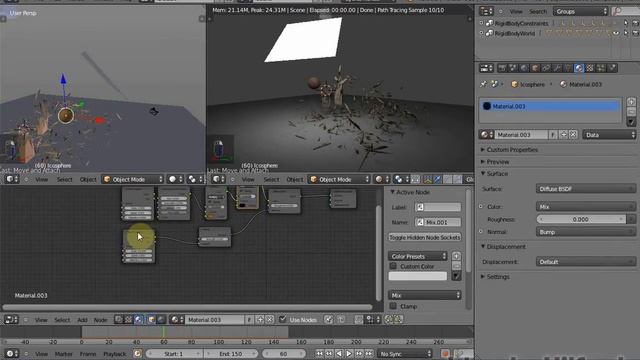This screenshot has width=640, height=360.
Task: Add a color preset with the plus
Action: point(456,256)
